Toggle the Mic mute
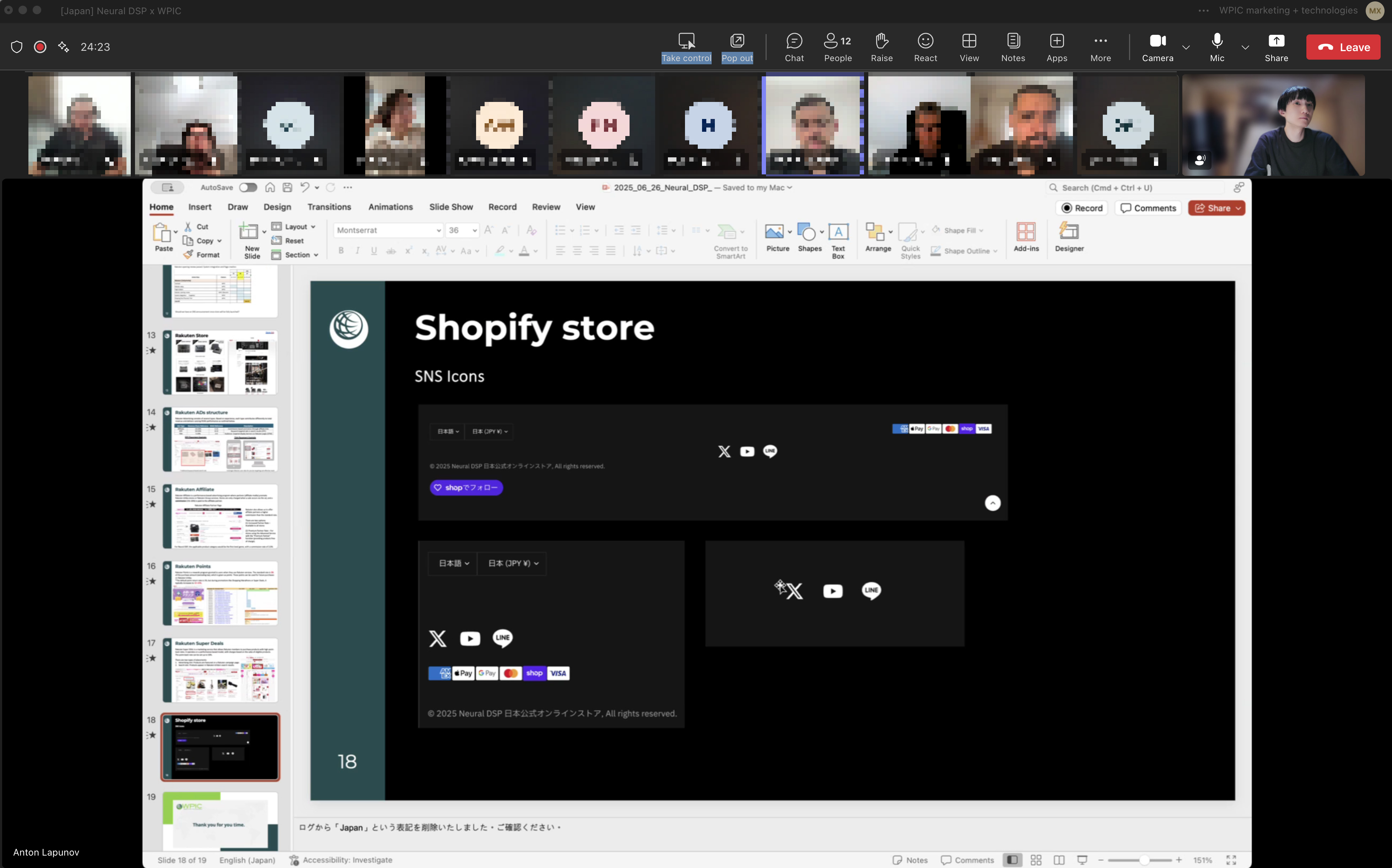 tap(1217, 47)
